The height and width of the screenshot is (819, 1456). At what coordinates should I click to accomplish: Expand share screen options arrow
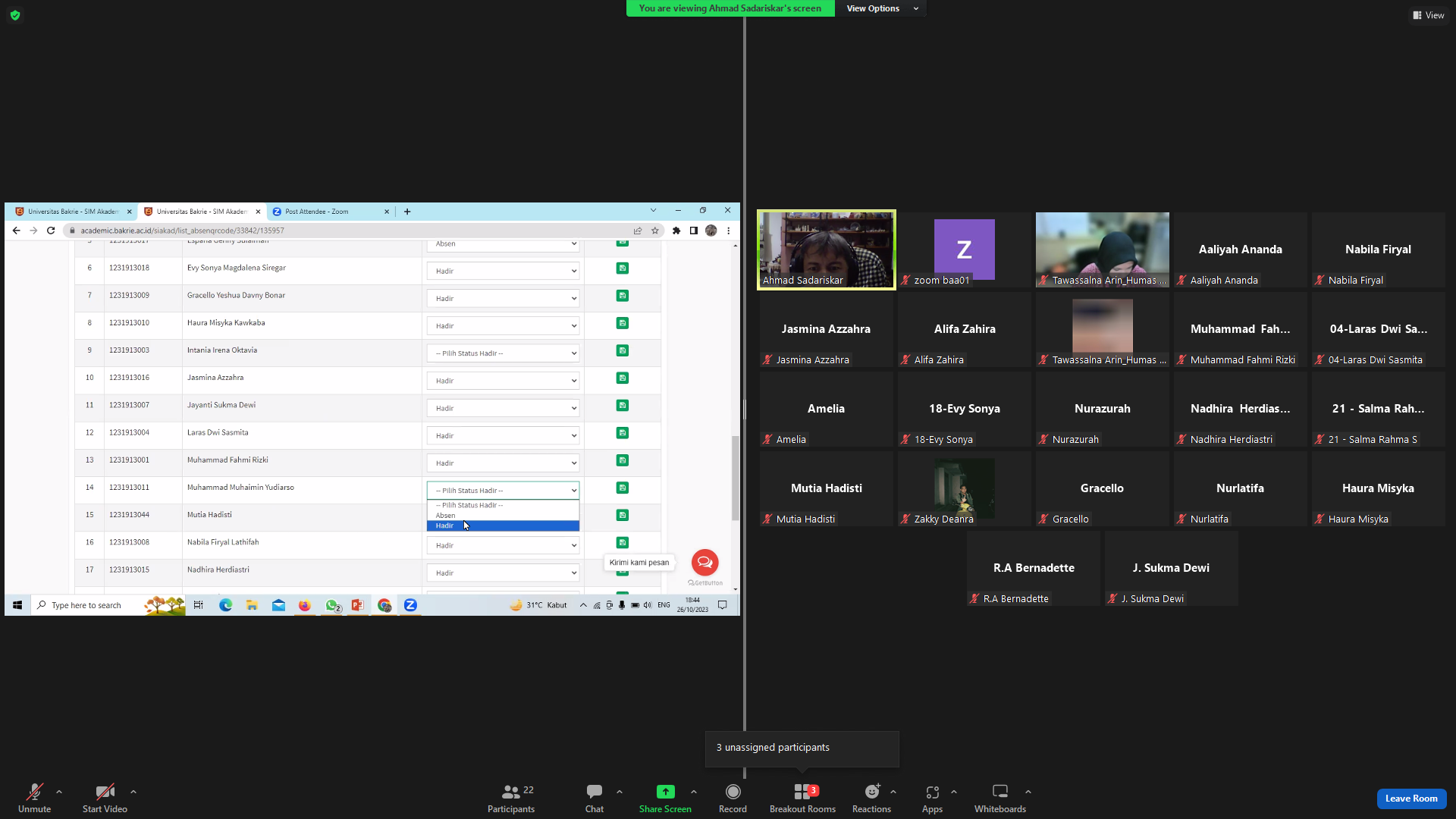click(694, 792)
